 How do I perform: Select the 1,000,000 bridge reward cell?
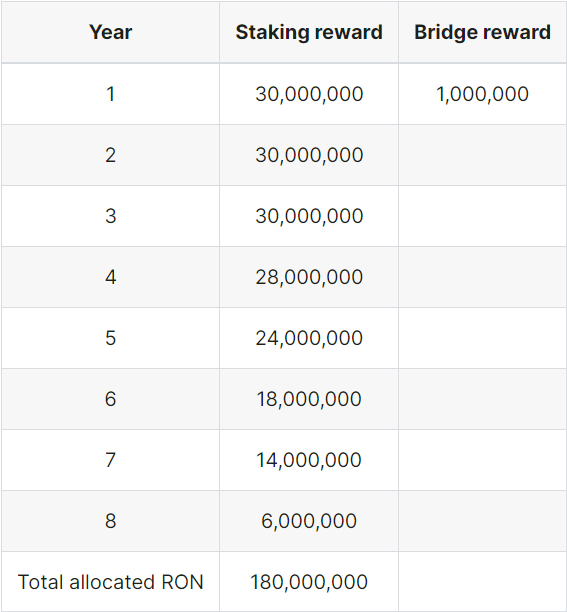(482, 94)
